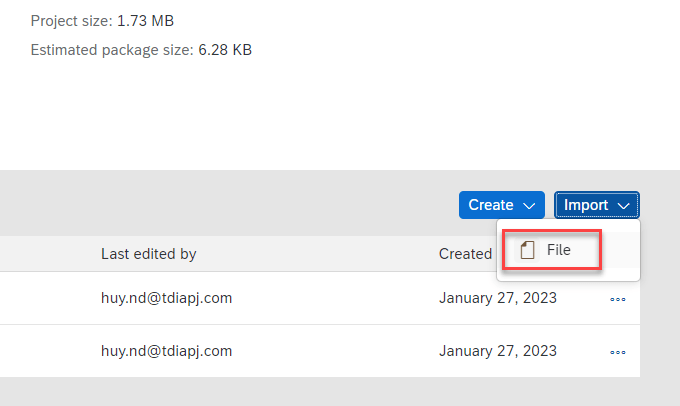The height and width of the screenshot is (406, 680).
Task: Click the 1.73 MB size value
Action: click(x=152, y=20)
